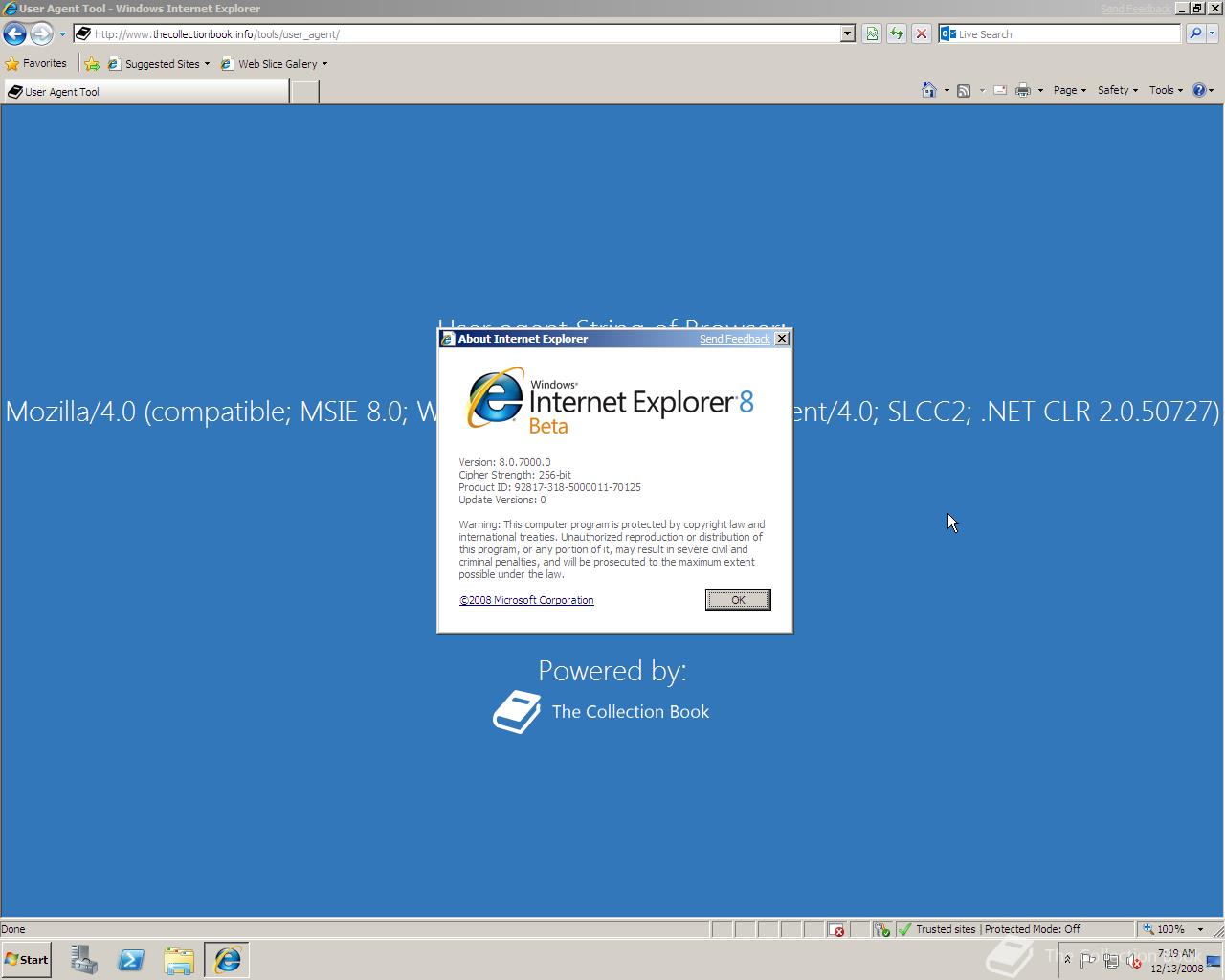Screen dimensions: 1225x980
Task: Switch to Internet Explorer taskbar button
Action: 227,960
